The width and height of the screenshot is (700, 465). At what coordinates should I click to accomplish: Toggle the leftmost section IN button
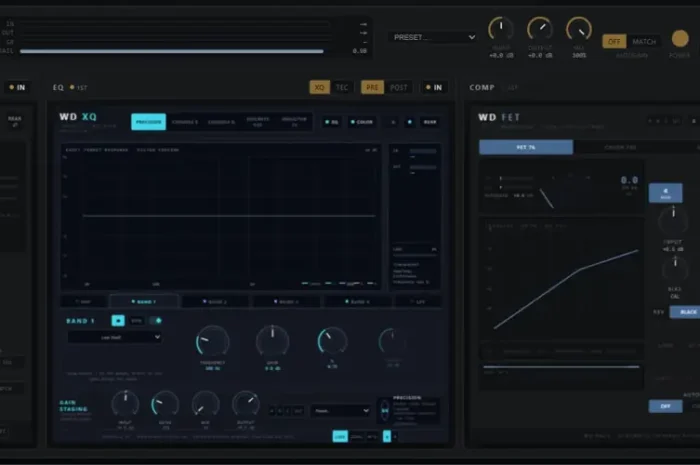pyautogui.click(x=17, y=87)
